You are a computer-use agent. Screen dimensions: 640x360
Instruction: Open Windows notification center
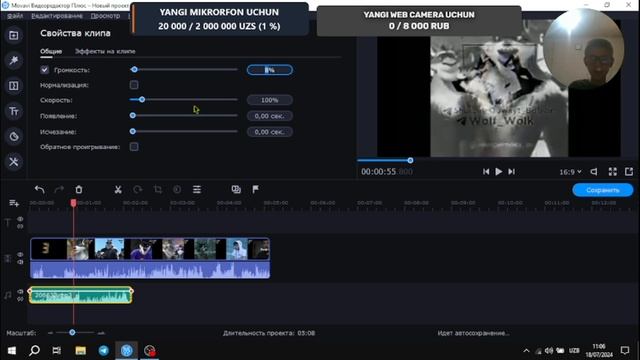pyautogui.click(x=625, y=351)
